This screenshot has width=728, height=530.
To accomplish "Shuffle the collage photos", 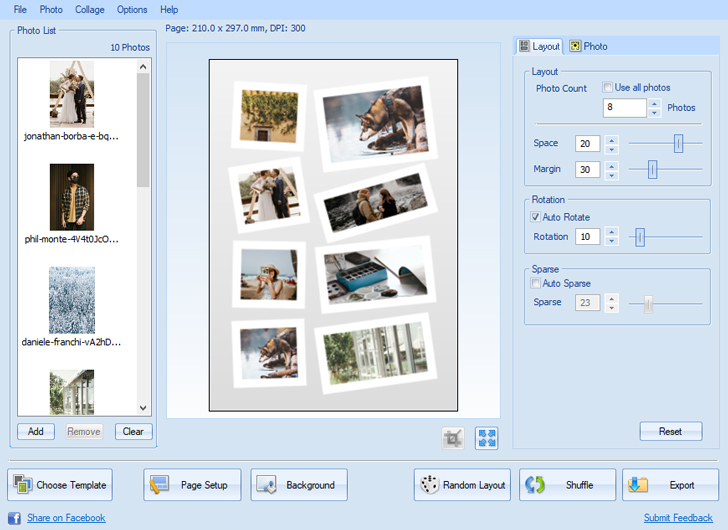I will pyautogui.click(x=566, y=485).
